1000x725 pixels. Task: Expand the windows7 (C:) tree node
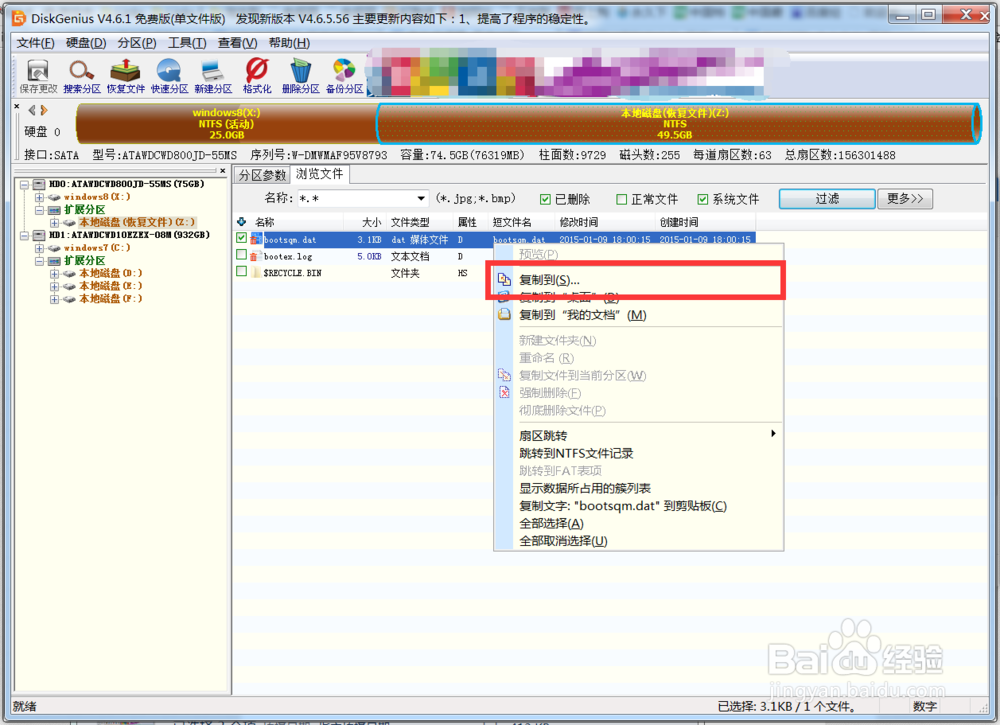[40, 248]
